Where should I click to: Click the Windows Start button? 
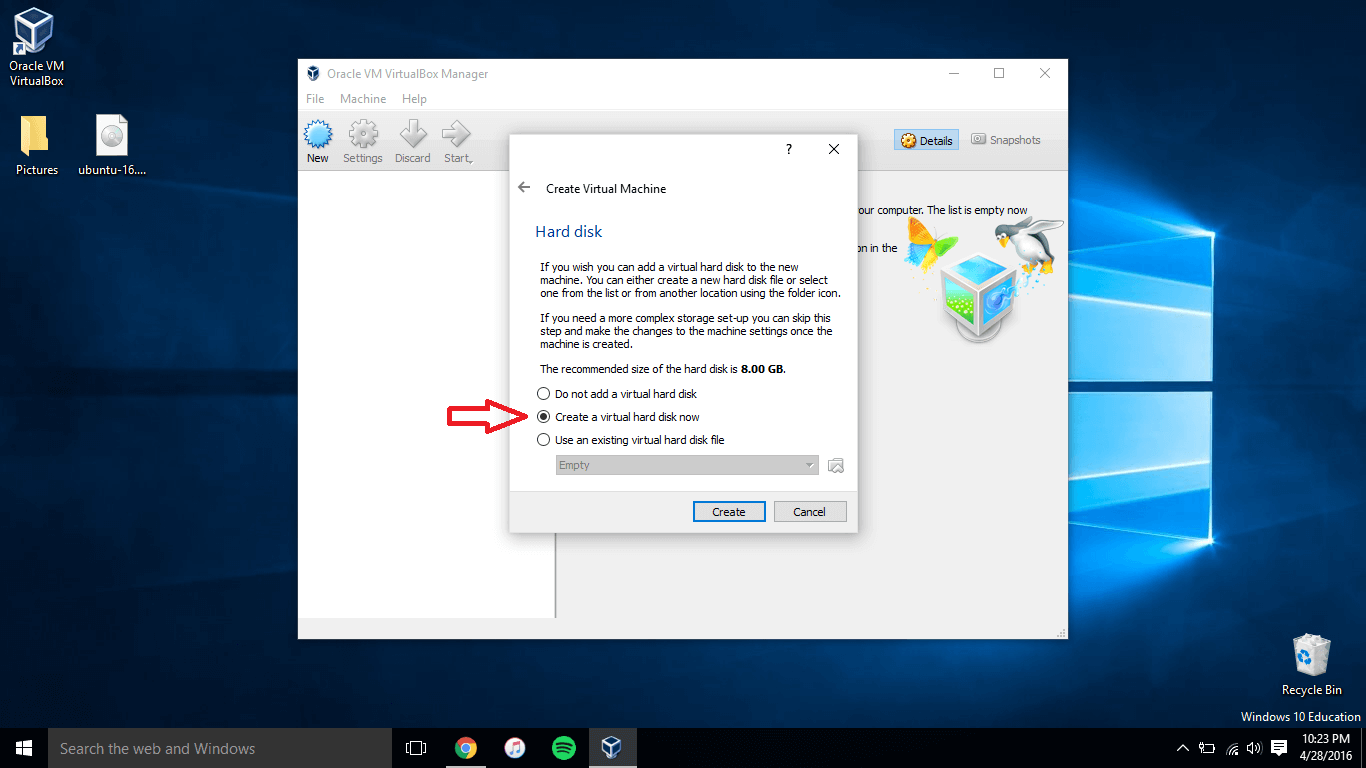[x=24, y=748]
